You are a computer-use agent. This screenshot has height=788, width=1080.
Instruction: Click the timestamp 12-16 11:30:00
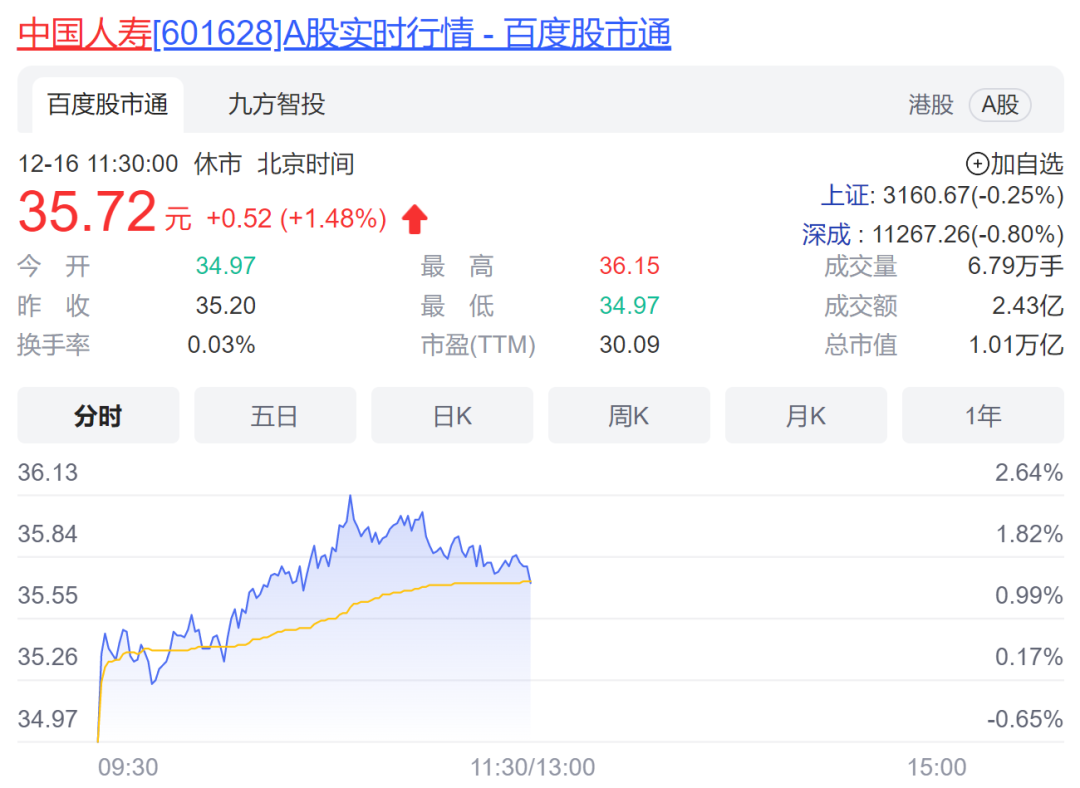(98, 164)
